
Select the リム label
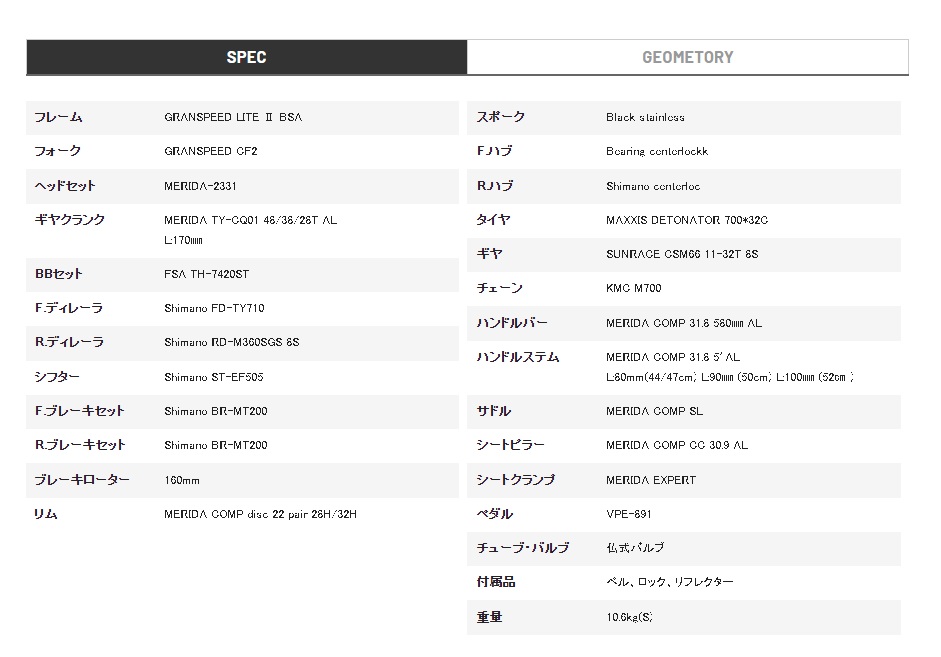pos(46,514)
